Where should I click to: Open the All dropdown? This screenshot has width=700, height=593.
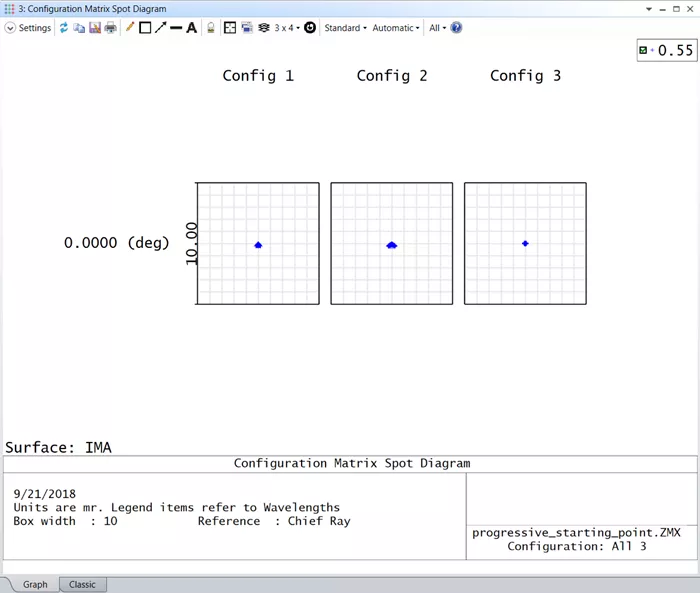point(438,28)
